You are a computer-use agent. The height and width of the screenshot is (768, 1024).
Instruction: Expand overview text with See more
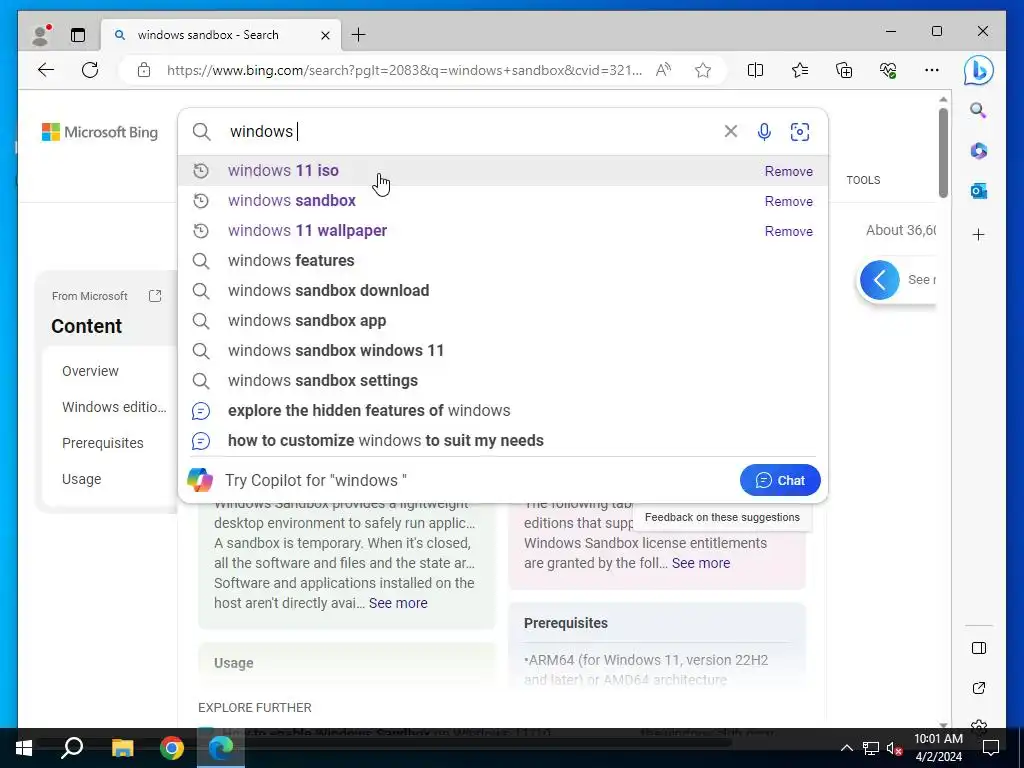click(398, 603)
